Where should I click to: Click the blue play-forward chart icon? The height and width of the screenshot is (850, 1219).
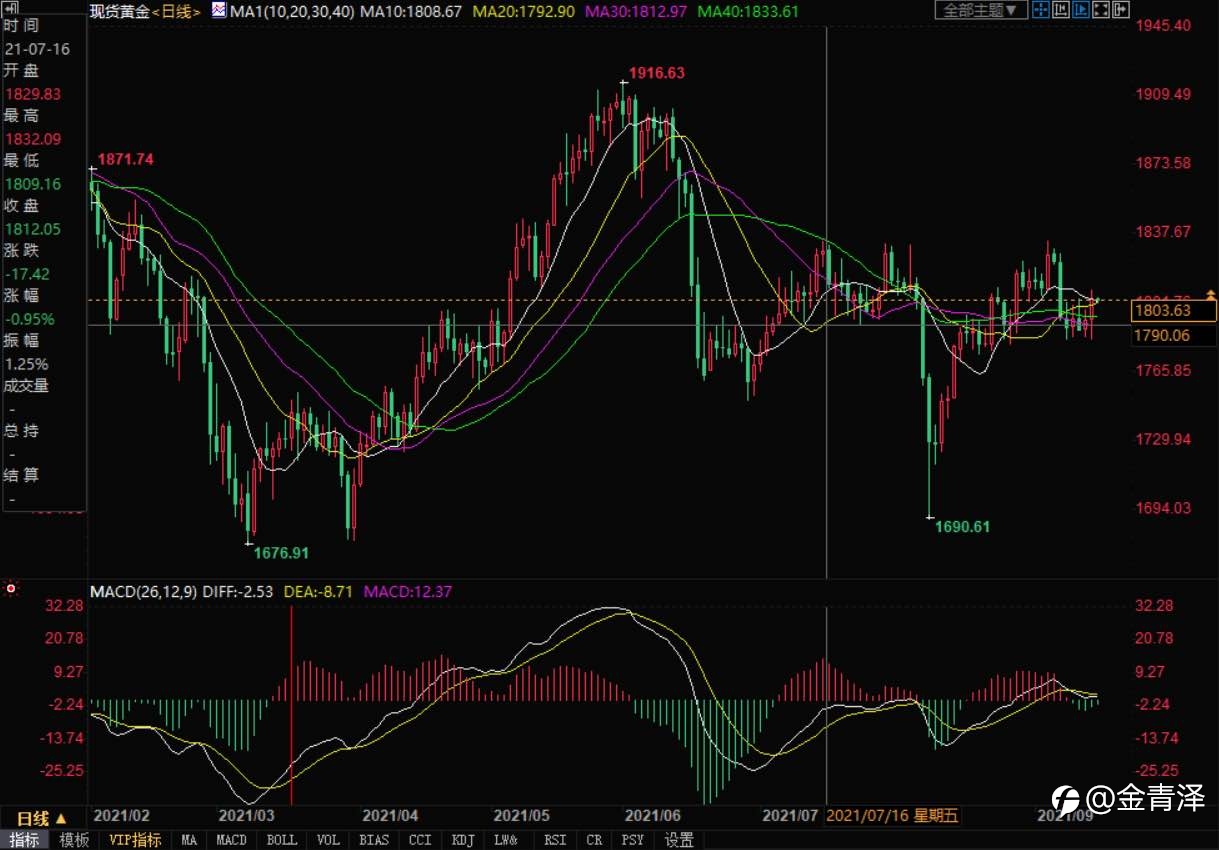(x=1081, y=10)
